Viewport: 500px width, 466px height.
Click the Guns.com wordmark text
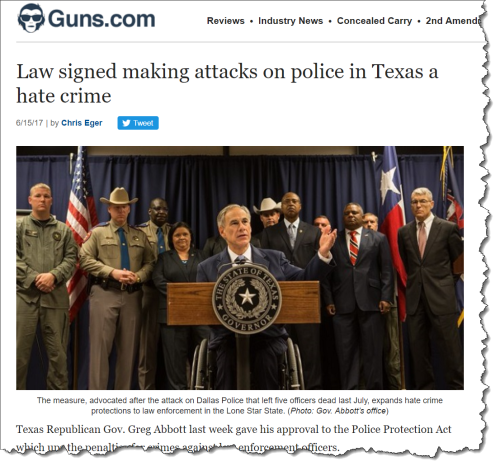pos(102,19)
